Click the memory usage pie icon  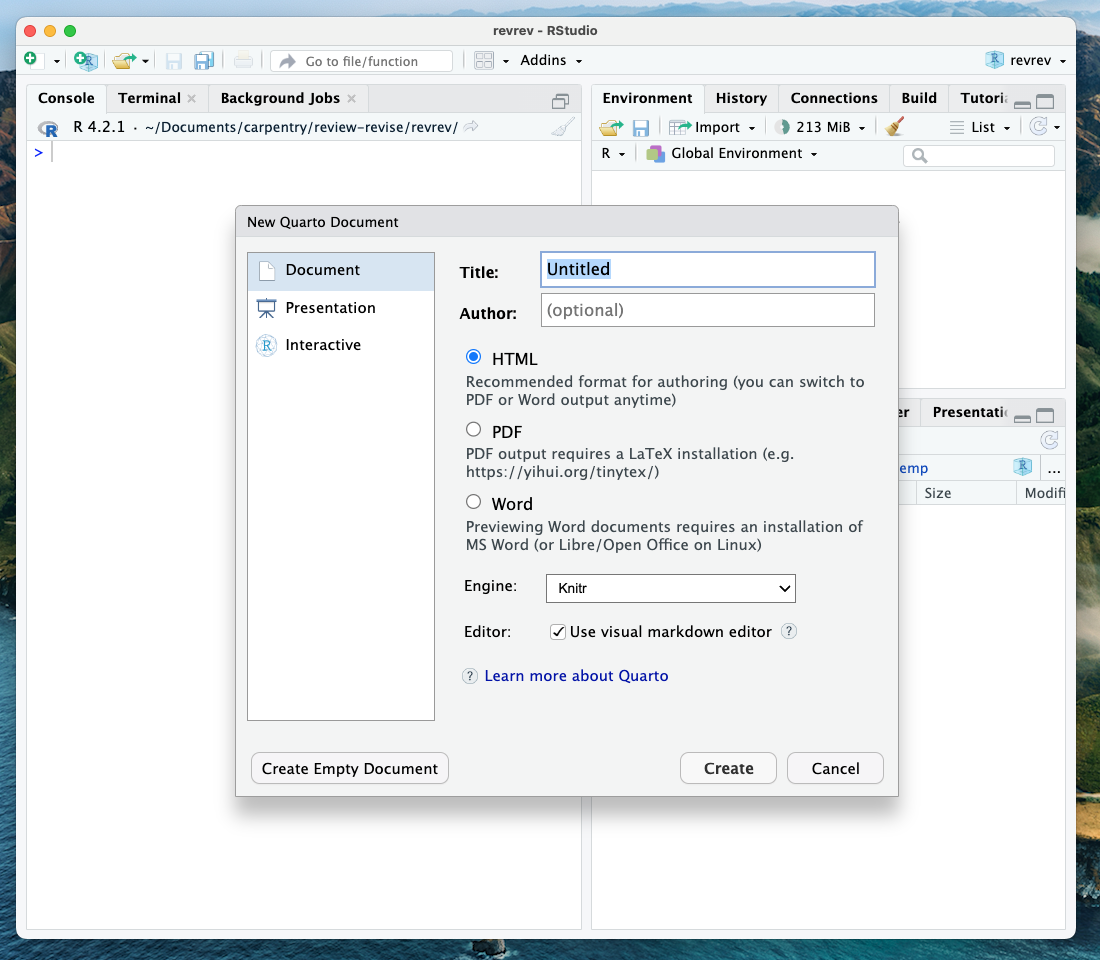pos(782,127)
